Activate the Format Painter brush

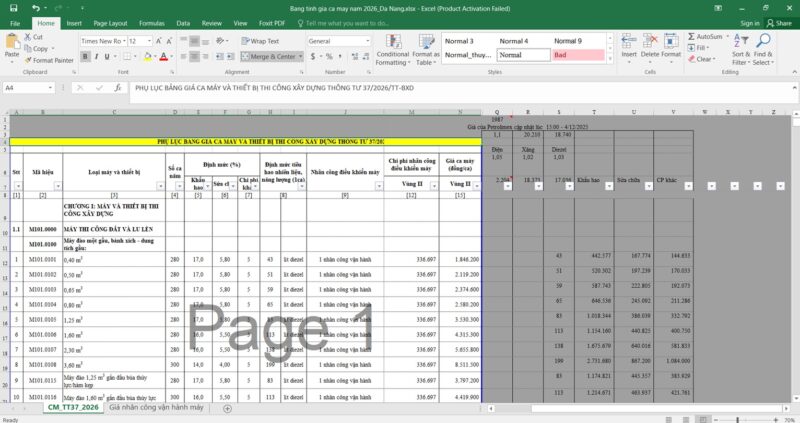(x=28, y=60)
